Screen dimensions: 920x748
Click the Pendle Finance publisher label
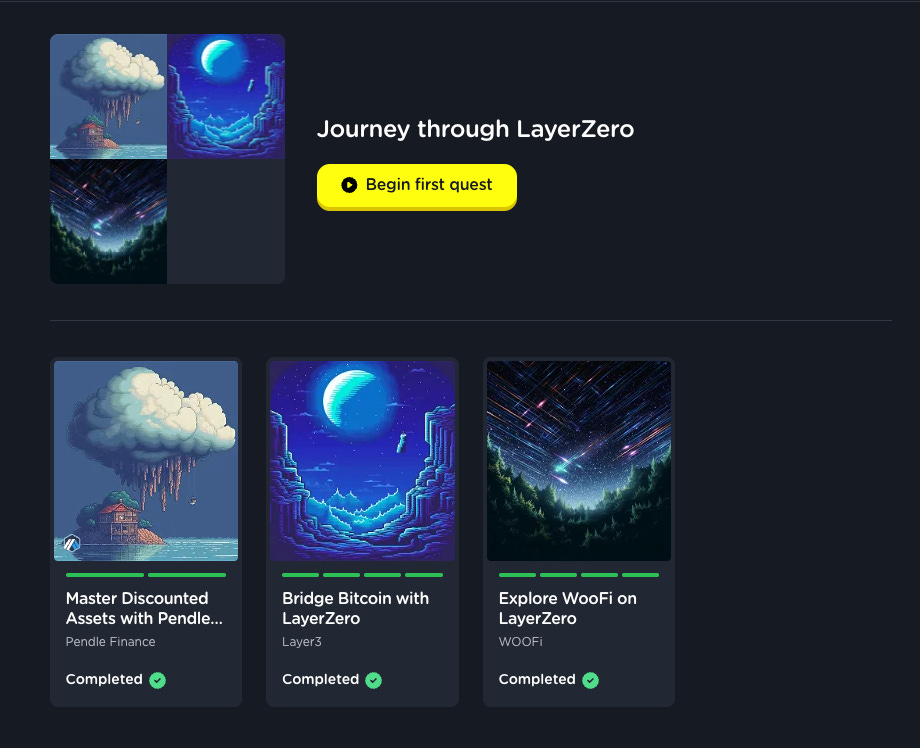[x=110, y=642]
